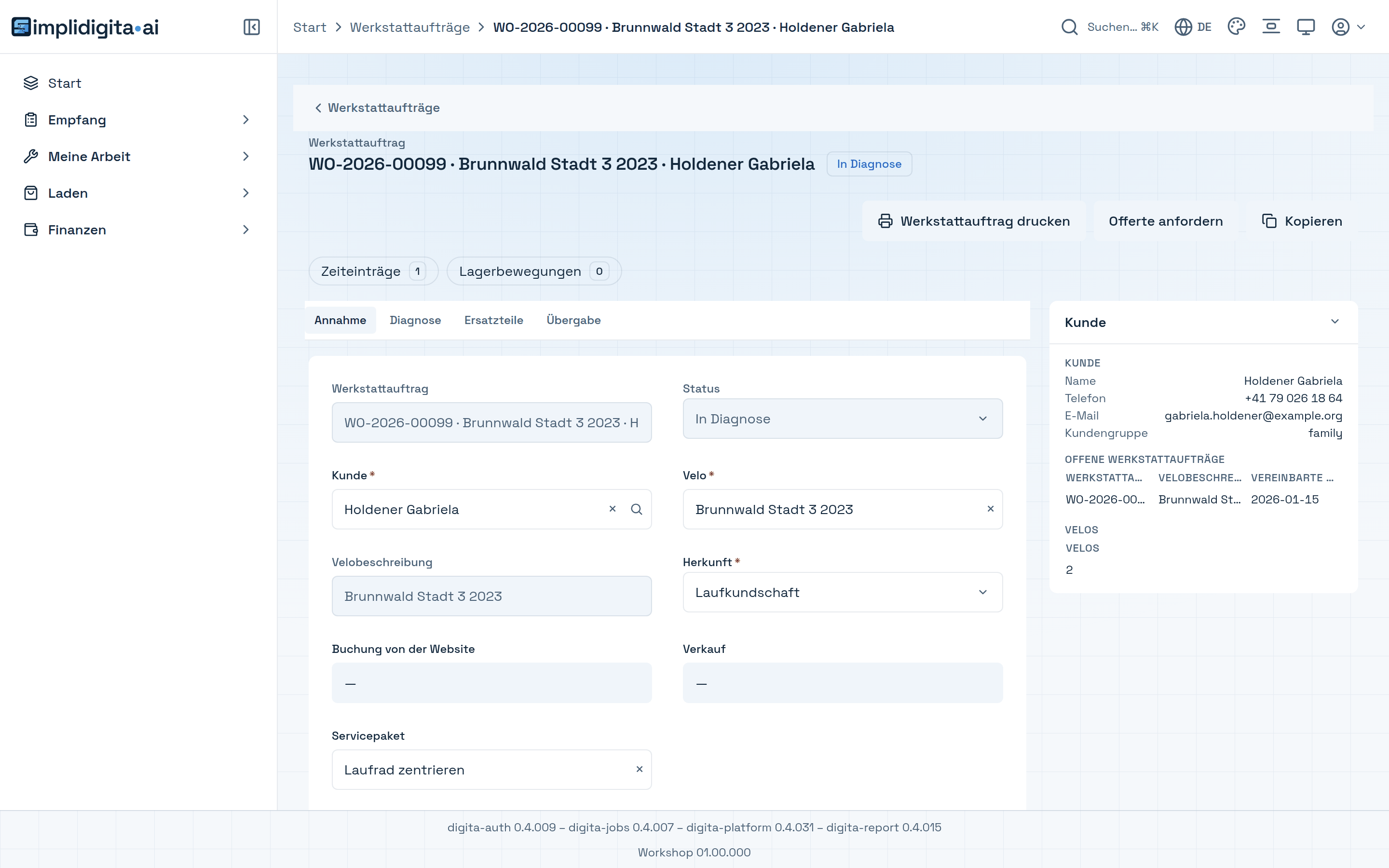The width and height of the screenshot is (1389, 868).
Task: Clear the Kunde field with the x icon
Action: coord(613,509)
